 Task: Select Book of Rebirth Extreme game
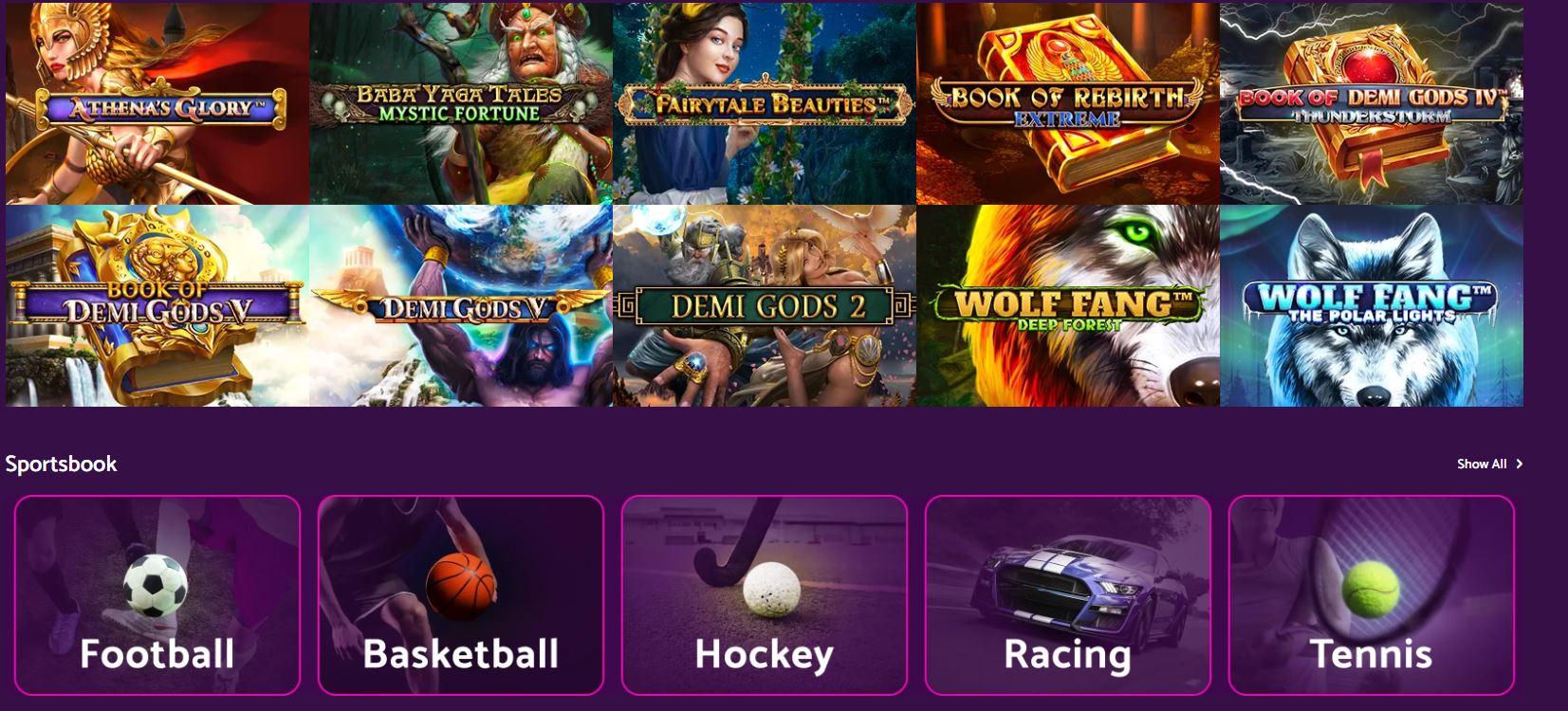pyautogui.click(x=1068, y=102)
